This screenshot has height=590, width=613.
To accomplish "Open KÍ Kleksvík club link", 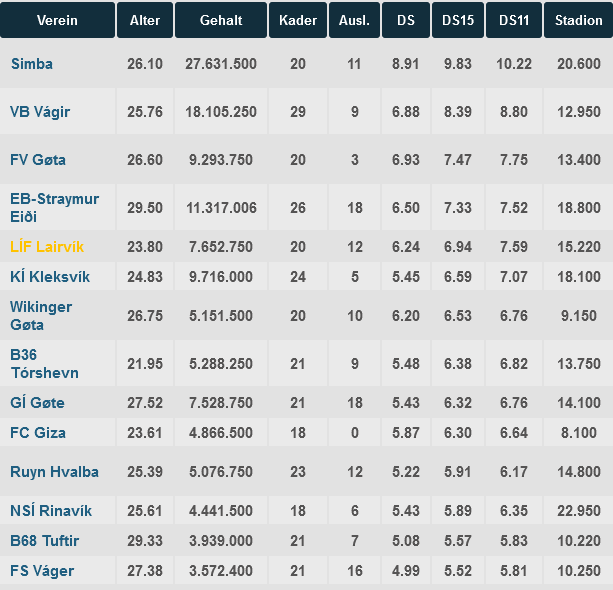I will 50,277.
